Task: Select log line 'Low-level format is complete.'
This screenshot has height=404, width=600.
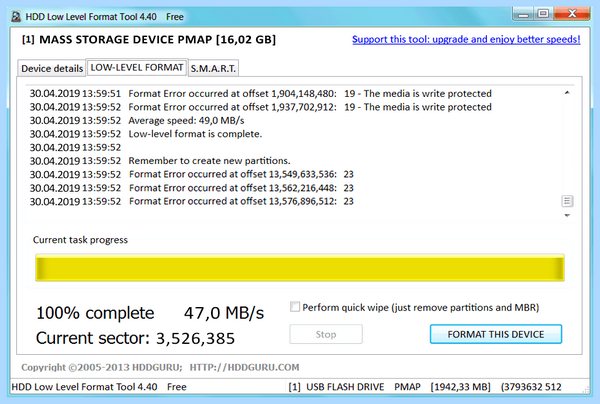Action: pos(146,134)
